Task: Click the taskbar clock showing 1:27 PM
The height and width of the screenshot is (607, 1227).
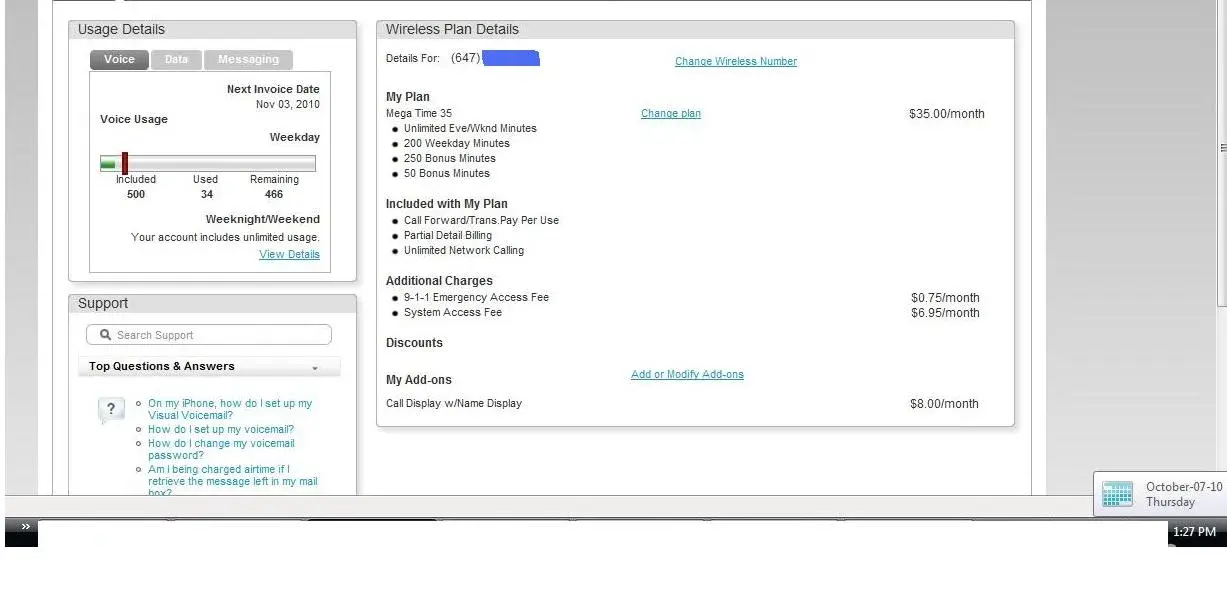Action: click(1194, 532)
